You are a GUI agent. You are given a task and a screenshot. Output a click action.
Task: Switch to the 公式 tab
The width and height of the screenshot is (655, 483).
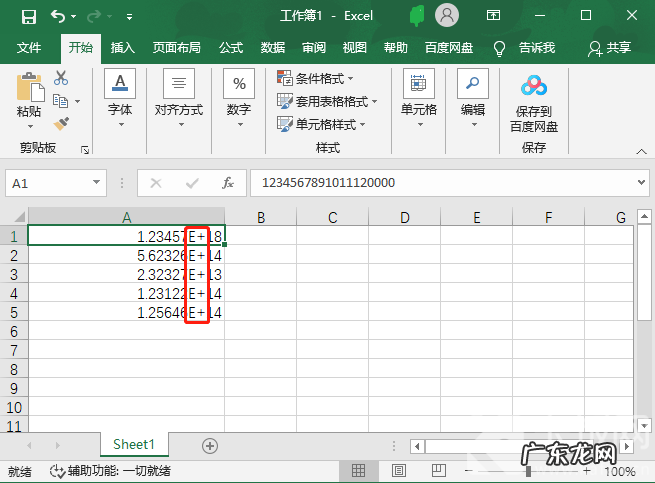click(231, 48)
